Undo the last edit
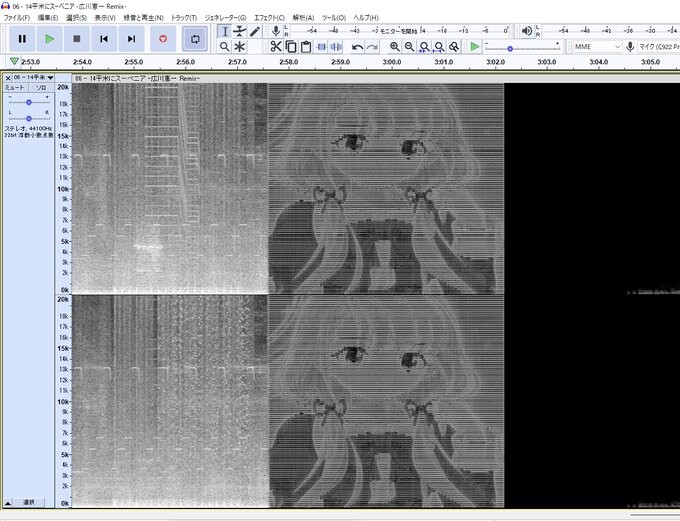Image resolution: width=680 pixels, height=521 pixels. point(357,46)
